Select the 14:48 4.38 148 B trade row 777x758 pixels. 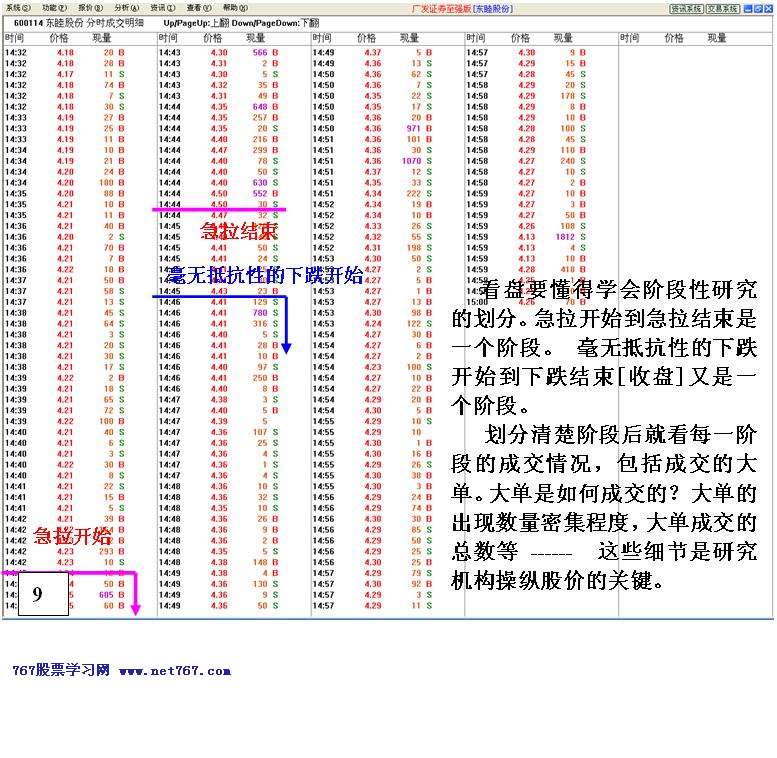(x=219, y=562)
